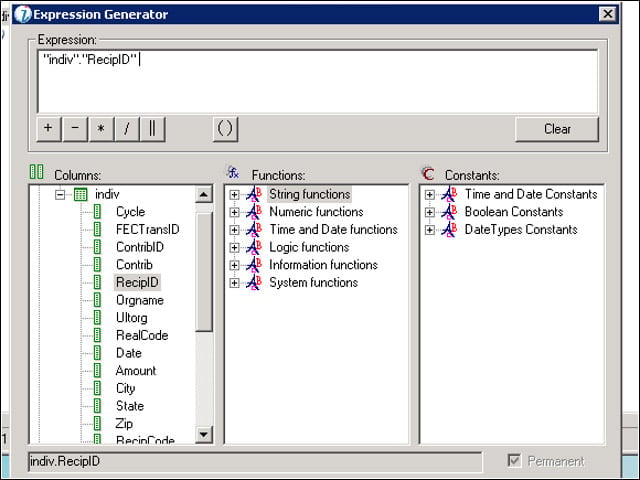The image size is (640, 480).
Task: Select the Zip column icon
Action: pos(98,423)
